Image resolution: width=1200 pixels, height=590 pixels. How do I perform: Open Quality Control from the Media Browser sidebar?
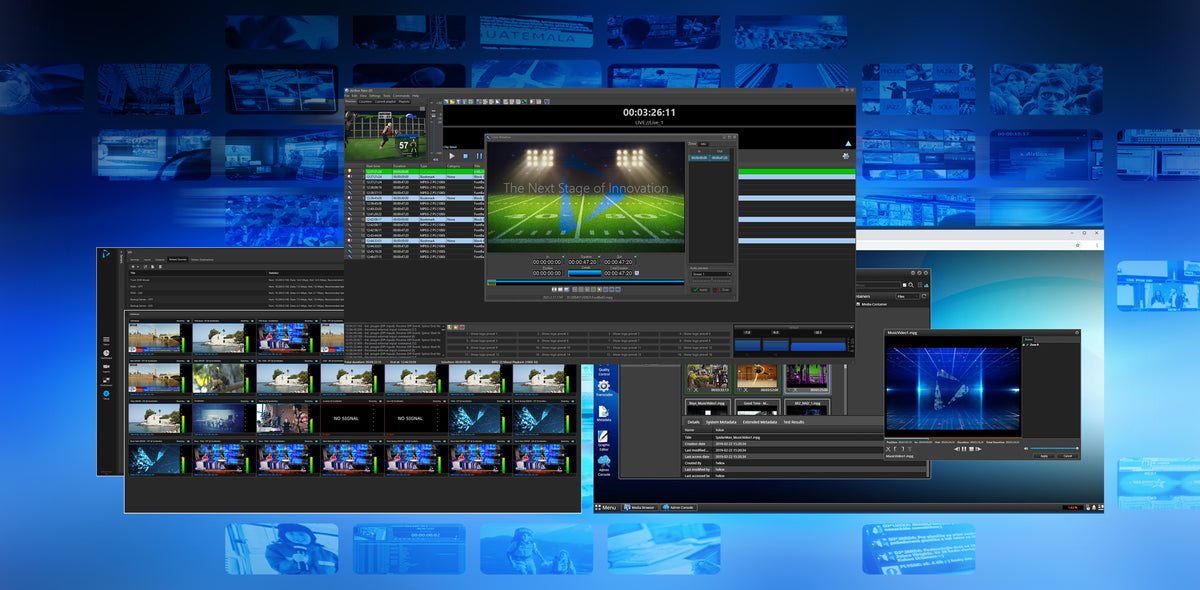[603, 369]
